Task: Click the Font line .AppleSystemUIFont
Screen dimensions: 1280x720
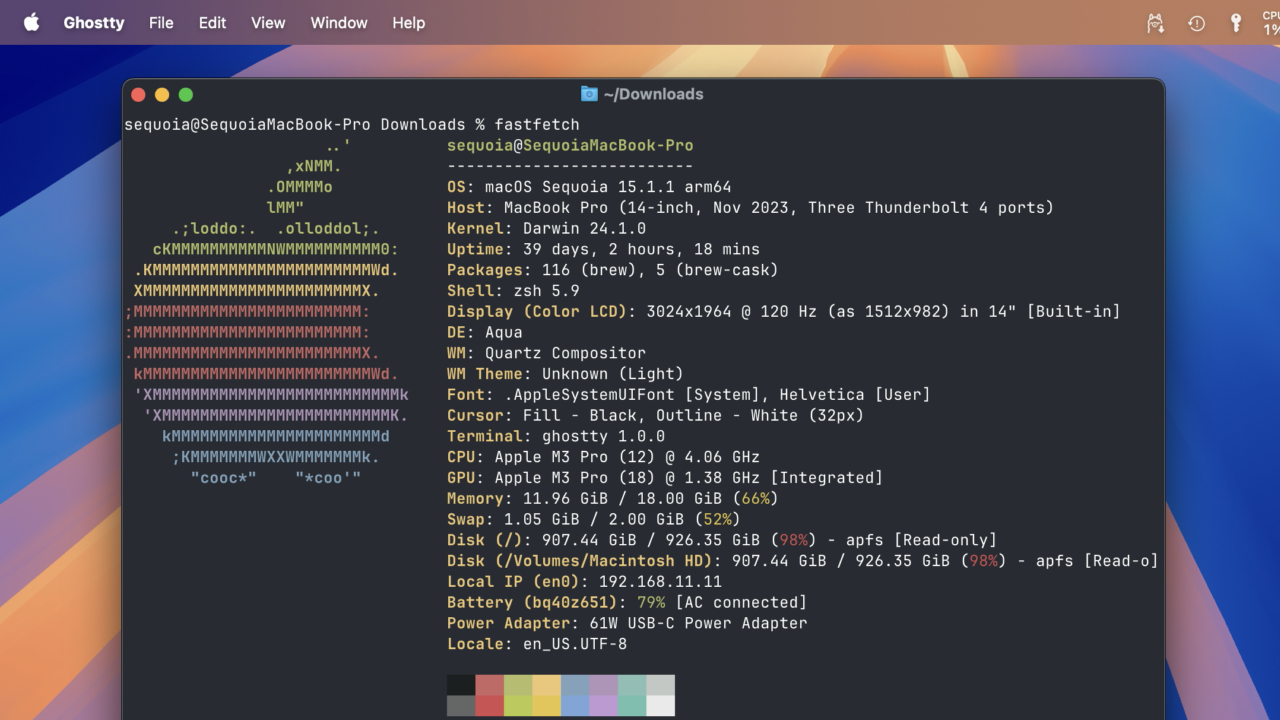Action: pyautogui.click(x=689, y=395)
